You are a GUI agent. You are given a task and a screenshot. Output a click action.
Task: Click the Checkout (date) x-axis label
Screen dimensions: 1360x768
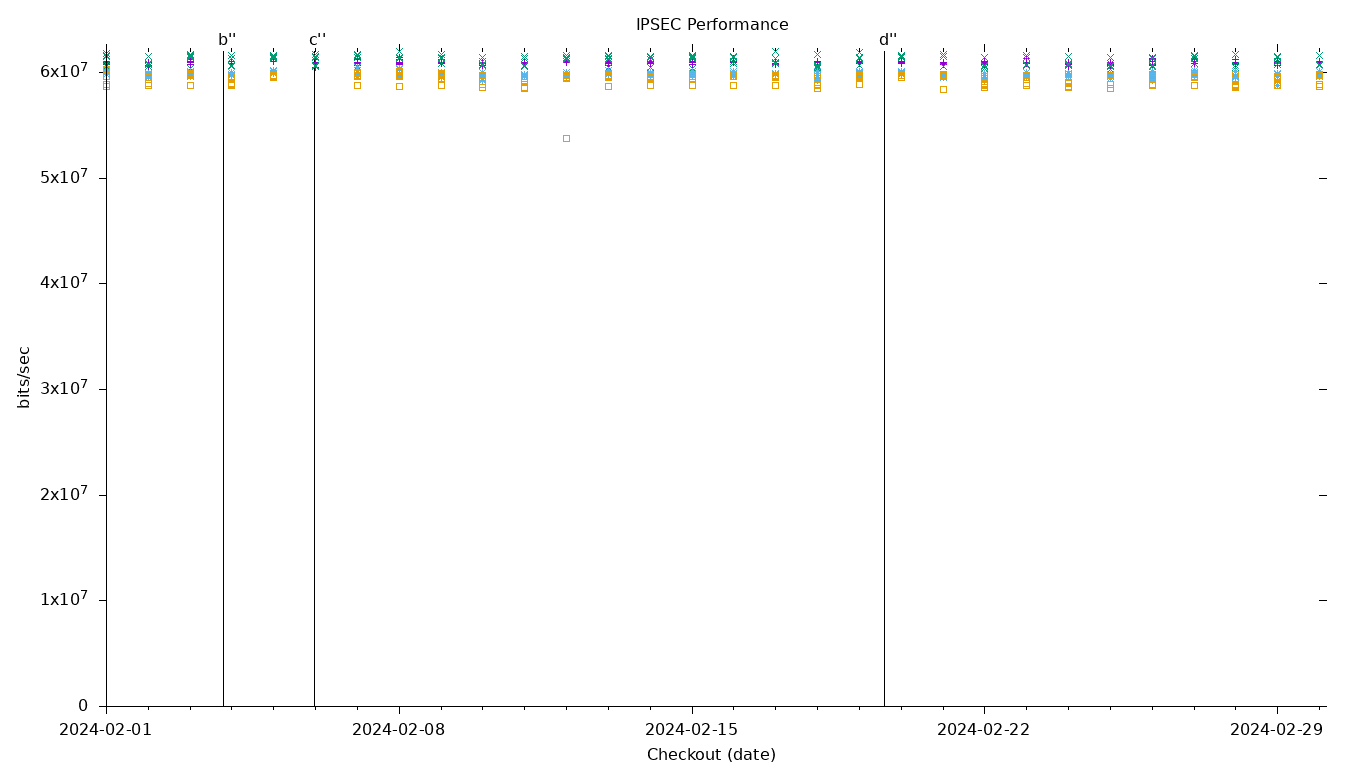[711, 755]
